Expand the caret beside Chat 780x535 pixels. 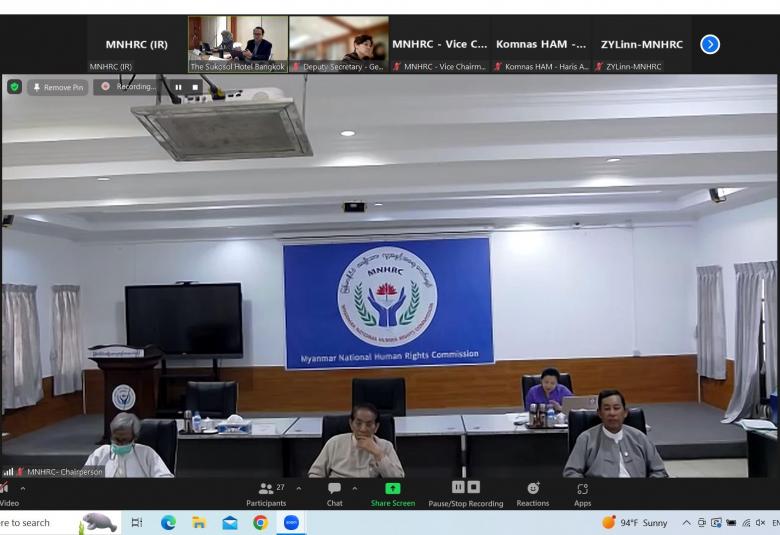[x=355, y=489]
